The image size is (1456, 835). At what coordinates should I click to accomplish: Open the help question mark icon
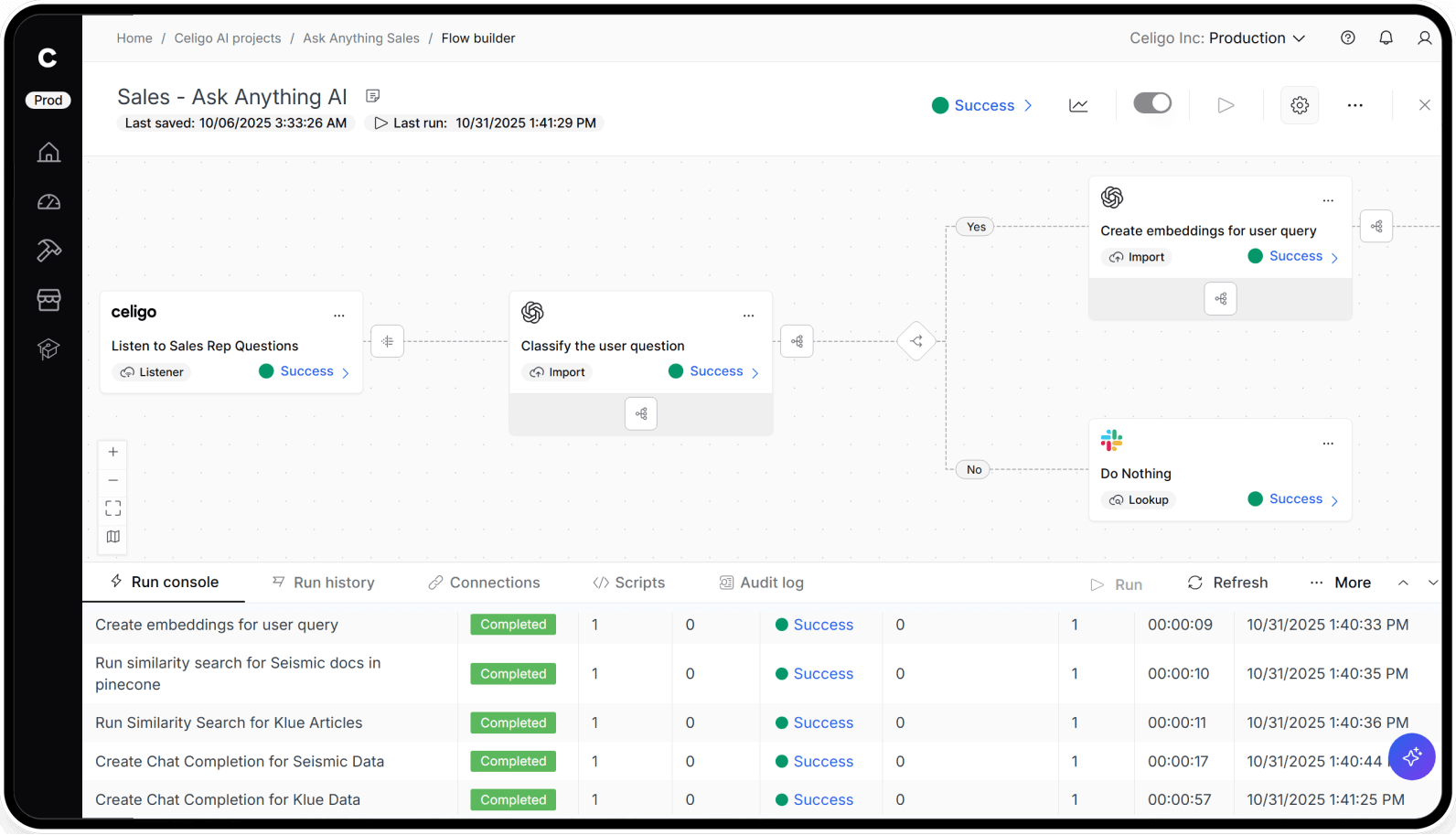pyautogui.click(x=1347, y=38)
